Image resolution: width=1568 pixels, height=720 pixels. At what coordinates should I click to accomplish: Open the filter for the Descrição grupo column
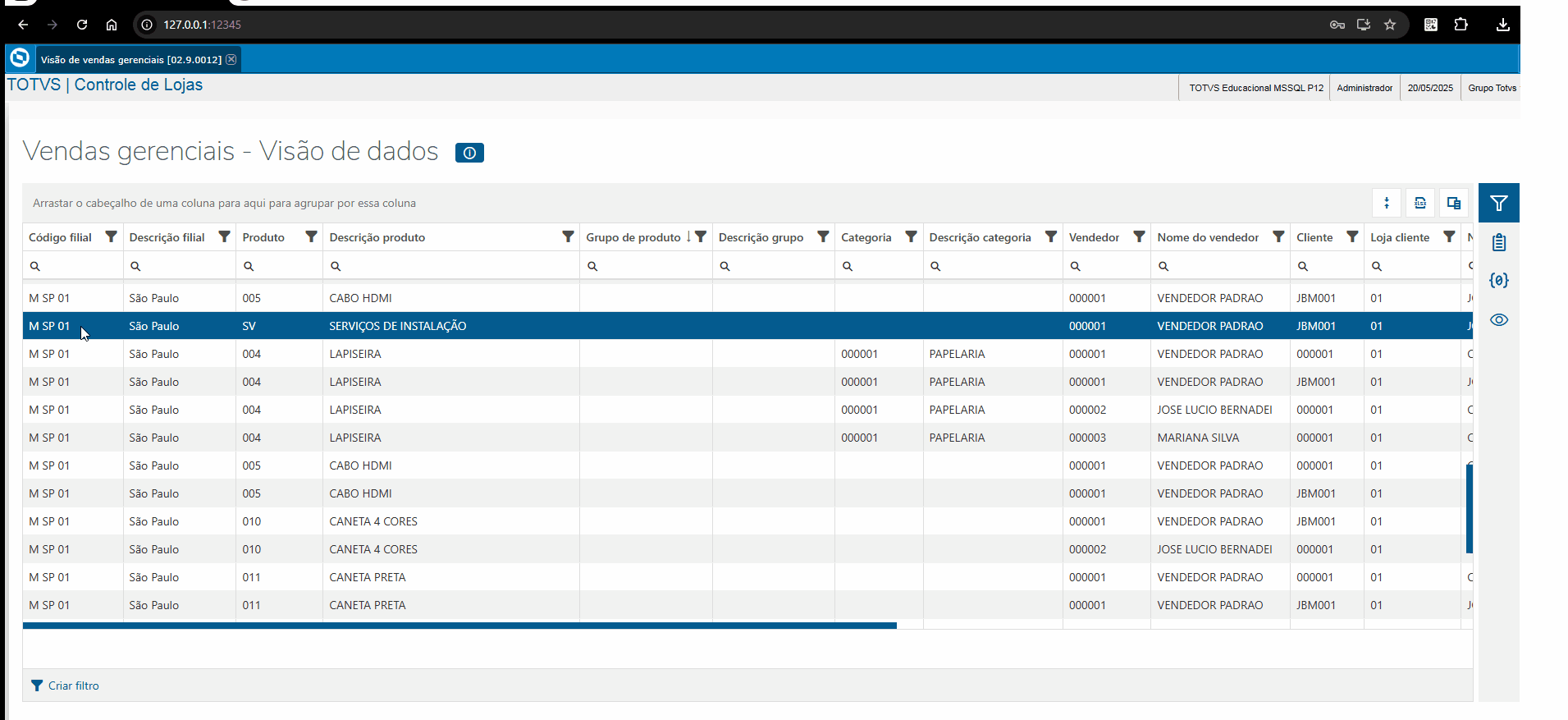[x=823, y=236]
